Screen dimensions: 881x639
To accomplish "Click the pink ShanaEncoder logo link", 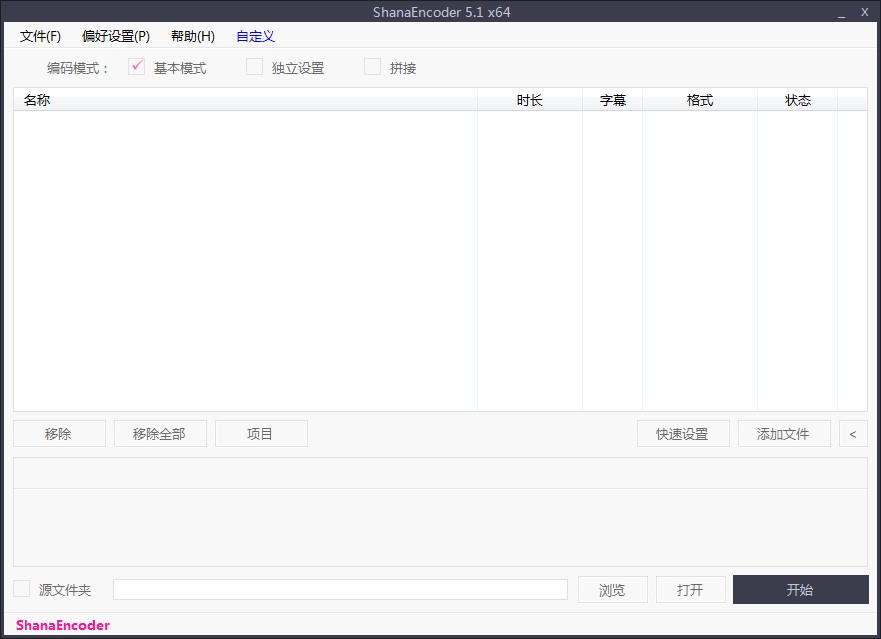I will pyautogui.click(x=63, y=625).
